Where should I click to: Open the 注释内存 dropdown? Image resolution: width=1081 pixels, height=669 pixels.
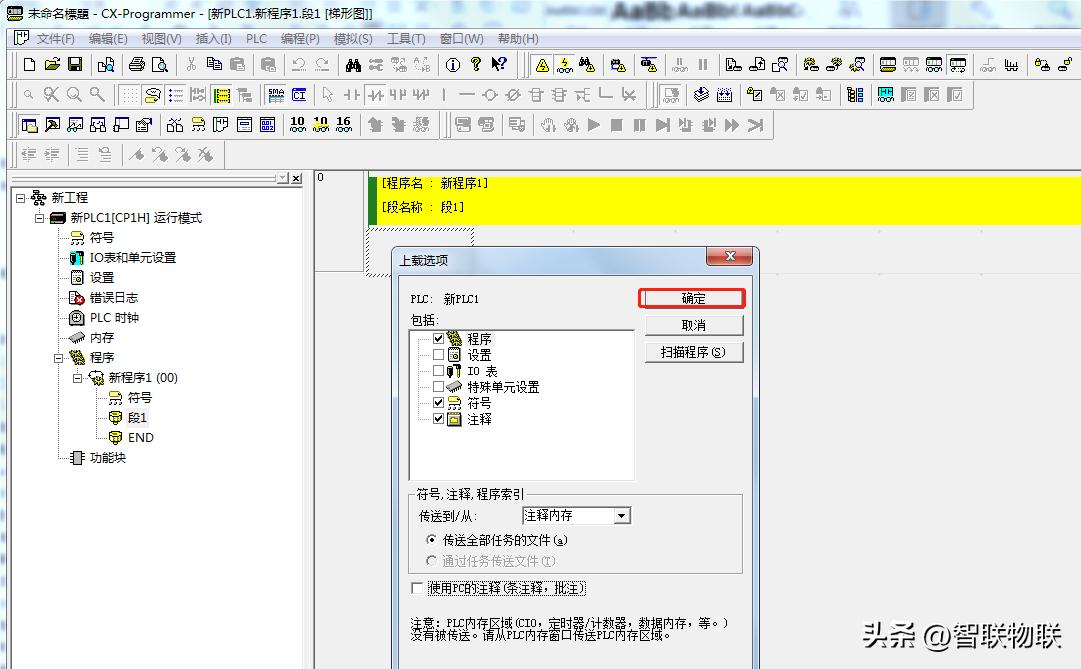(x=623, y=514)
